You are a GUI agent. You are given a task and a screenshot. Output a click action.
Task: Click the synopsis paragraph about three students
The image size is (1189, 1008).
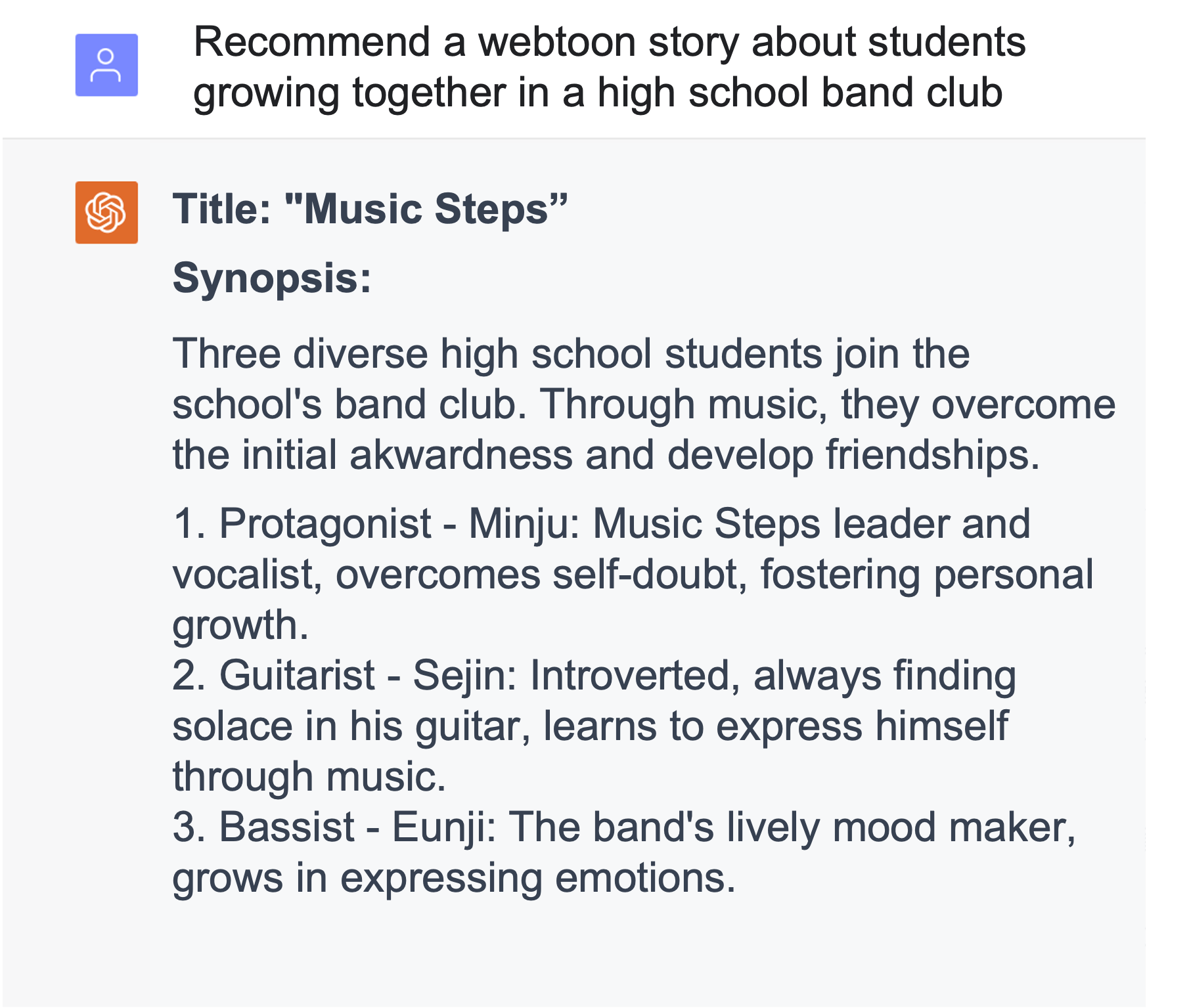coord(642,404)
